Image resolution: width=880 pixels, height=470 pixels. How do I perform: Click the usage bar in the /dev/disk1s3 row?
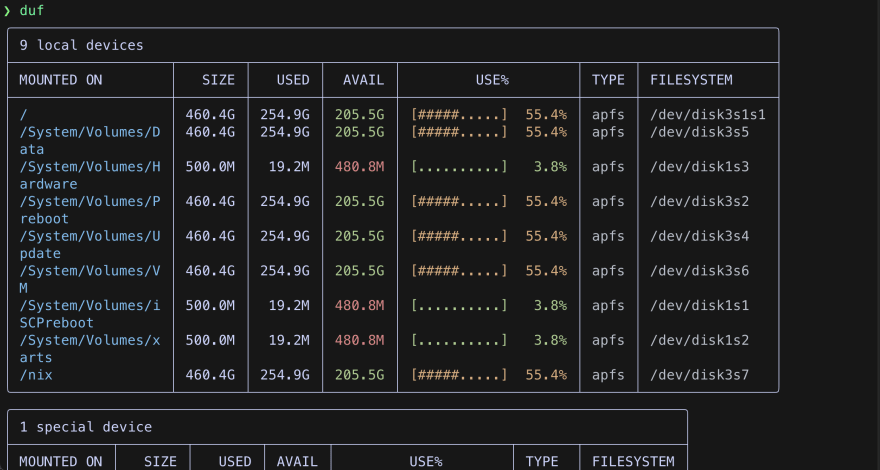click(x=459, y=167)
